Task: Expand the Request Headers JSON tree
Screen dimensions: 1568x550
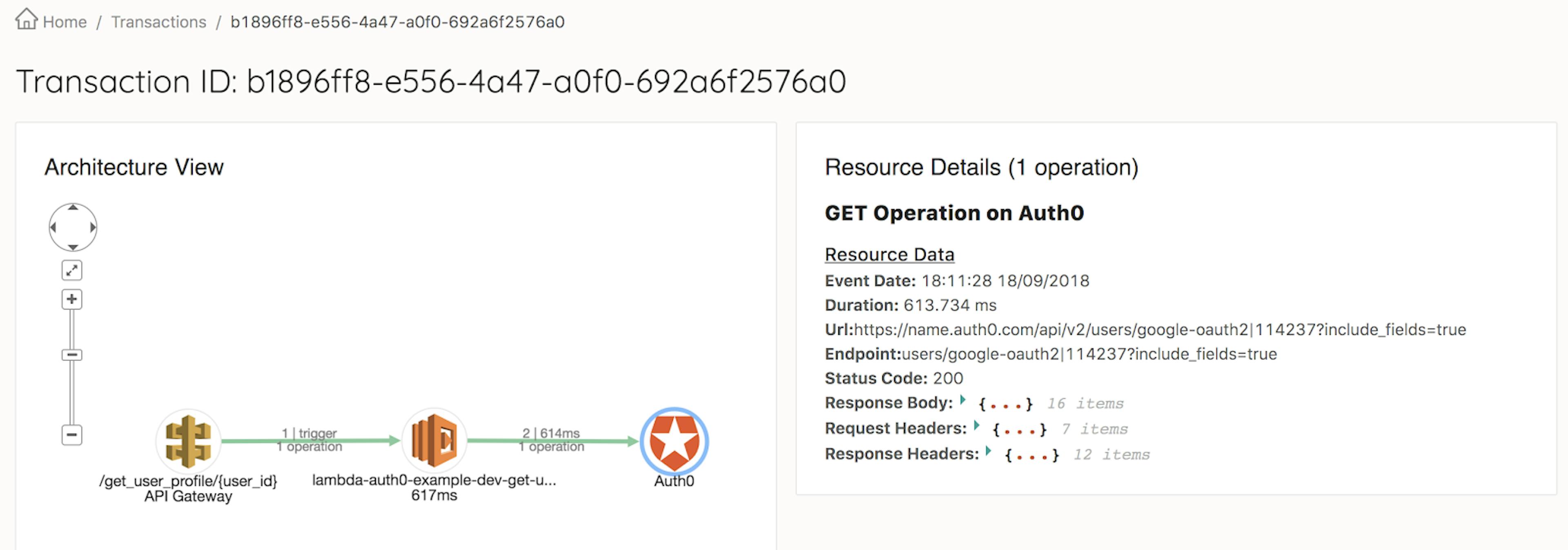Action: (976, 426)
